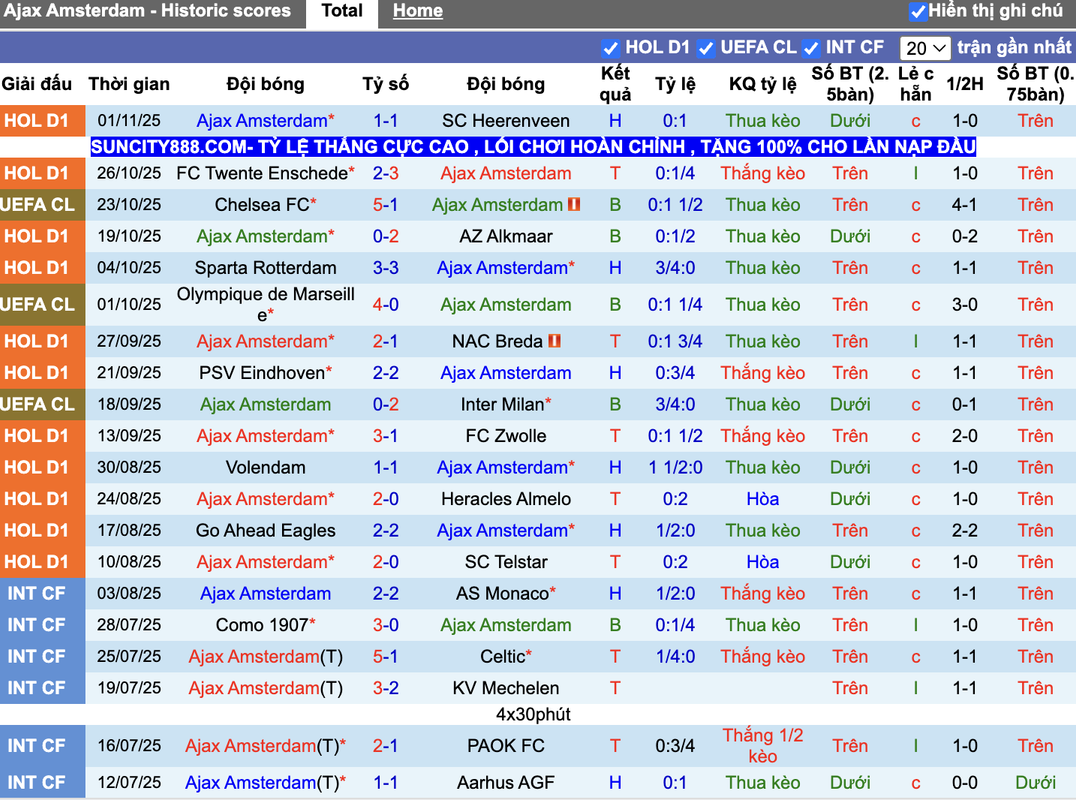This screenshot has height=800, width=1076.
Task: Toggle the 'Hiển thị ghi chú' checkbox
Action: [917, 11]
